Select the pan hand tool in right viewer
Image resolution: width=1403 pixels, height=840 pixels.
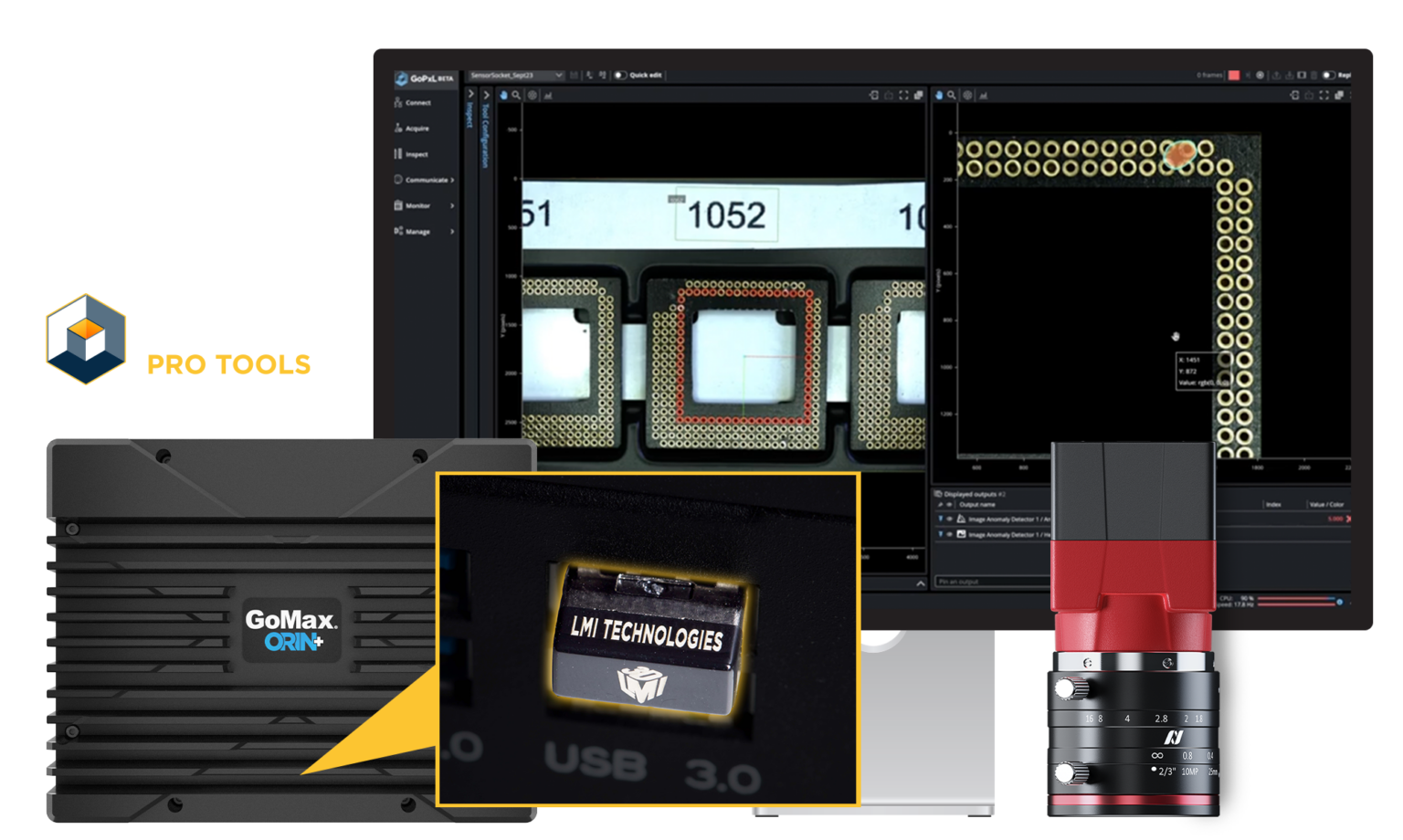[x=939, y=95]
